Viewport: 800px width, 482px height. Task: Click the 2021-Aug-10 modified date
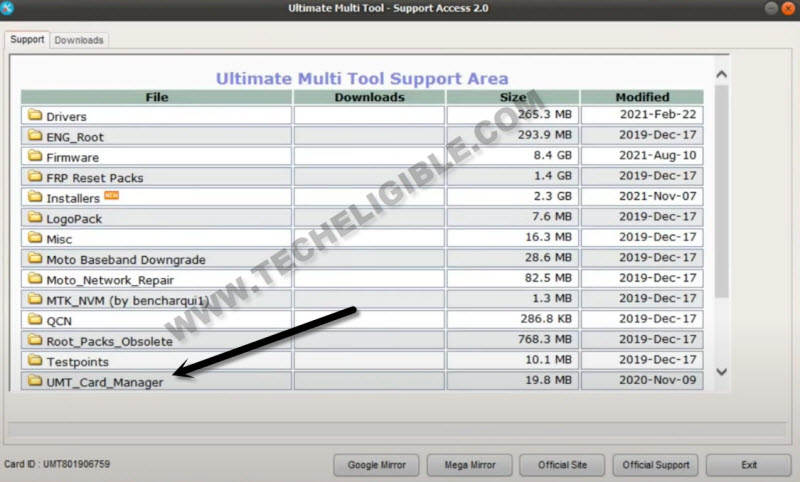click(658, 155)
